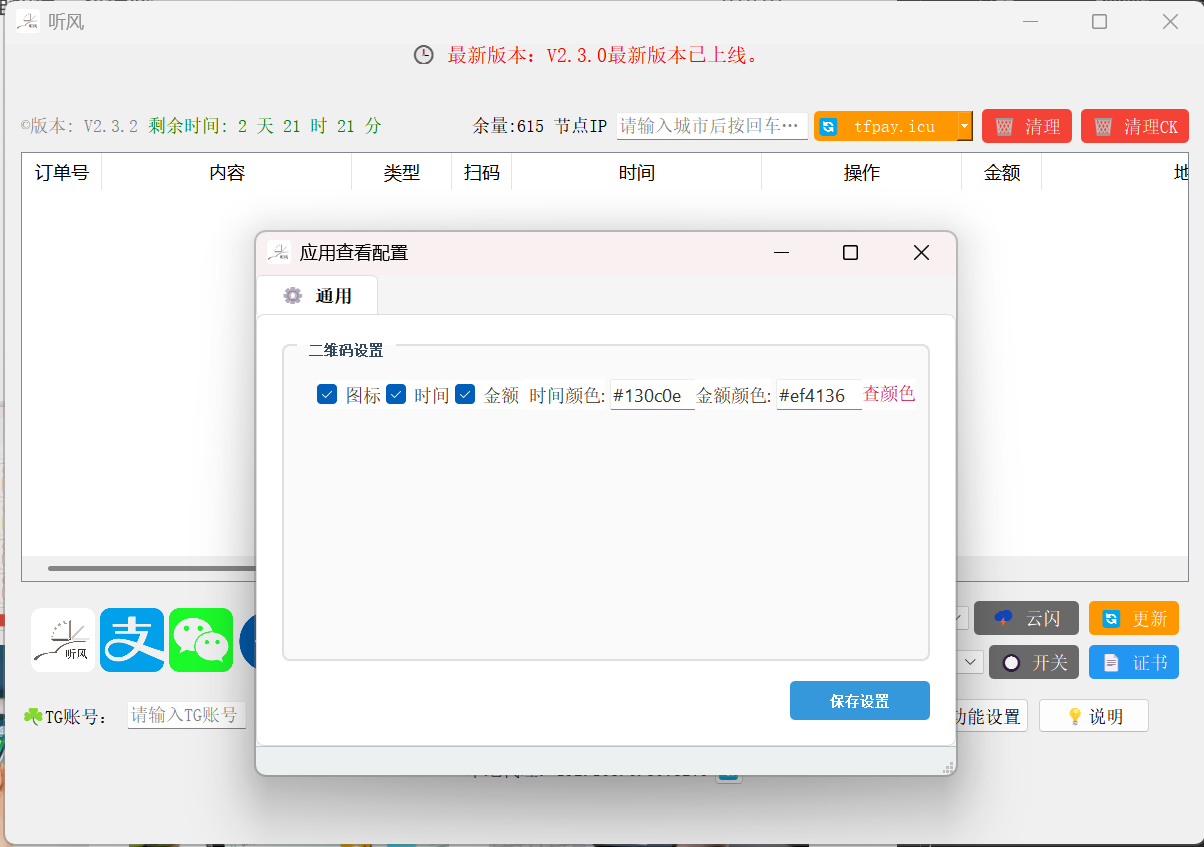Click the 保存设置 save button

pos(859,701)
